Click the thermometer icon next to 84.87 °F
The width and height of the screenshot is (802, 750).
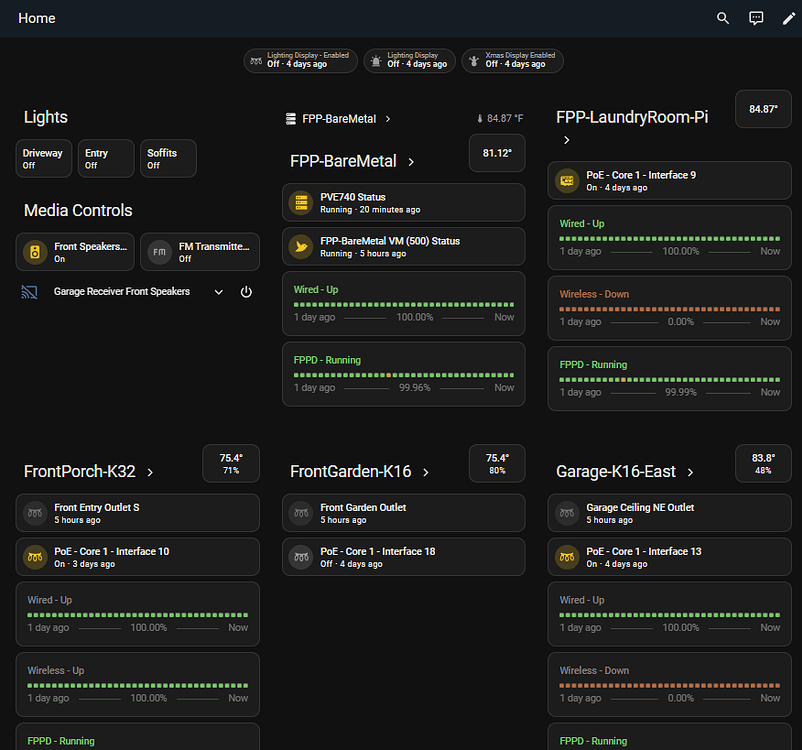(483, 117)
